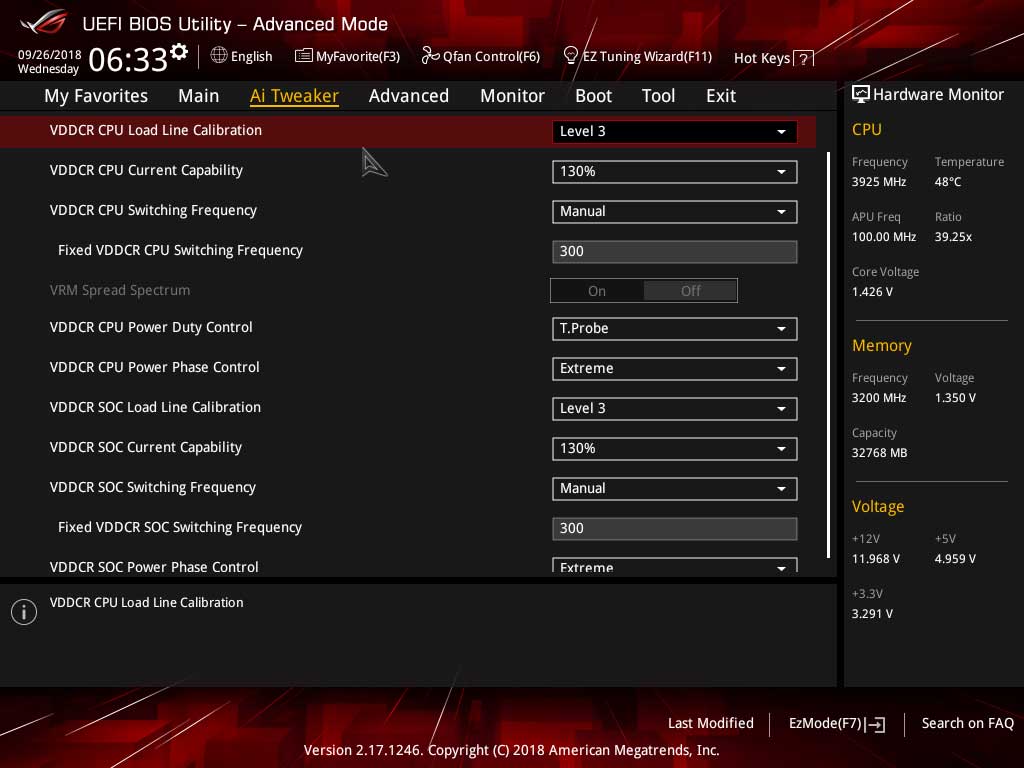The height and width of the screenshot is (768, 1024).
Task: Click CPU temperature value 48°C
Action: (948, 182)
